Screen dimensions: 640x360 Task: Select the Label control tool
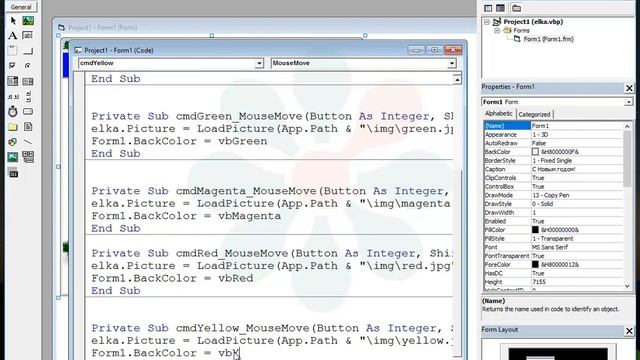(13, 36)
